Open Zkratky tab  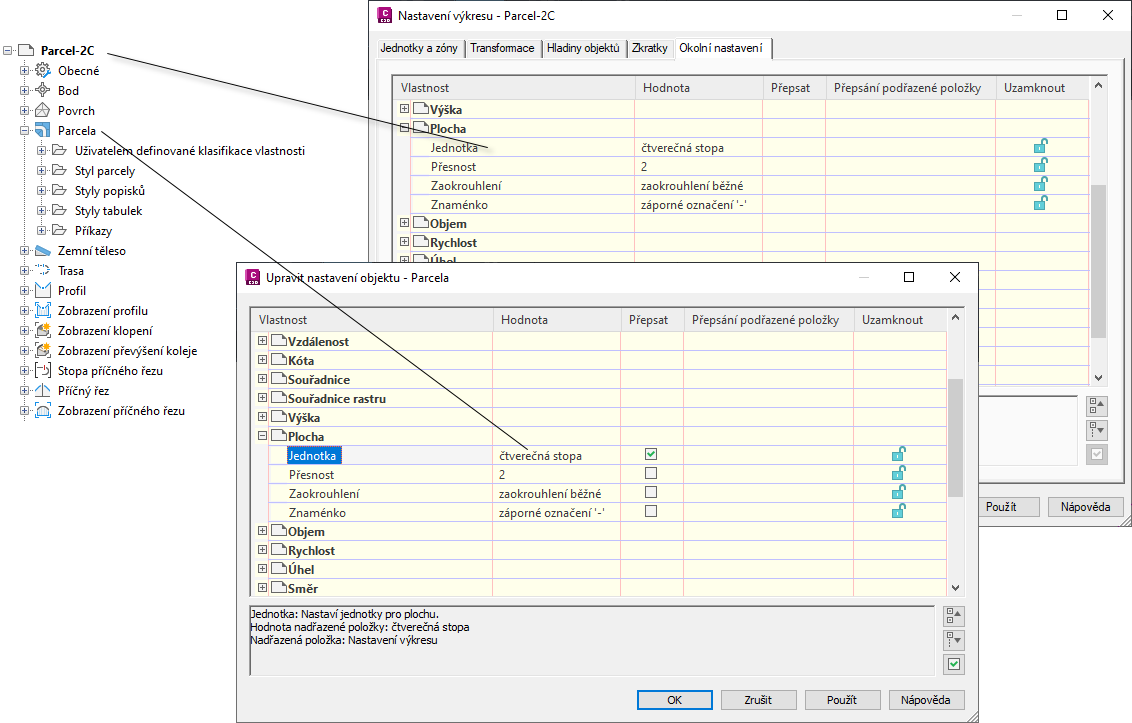[x=650, y=48]
